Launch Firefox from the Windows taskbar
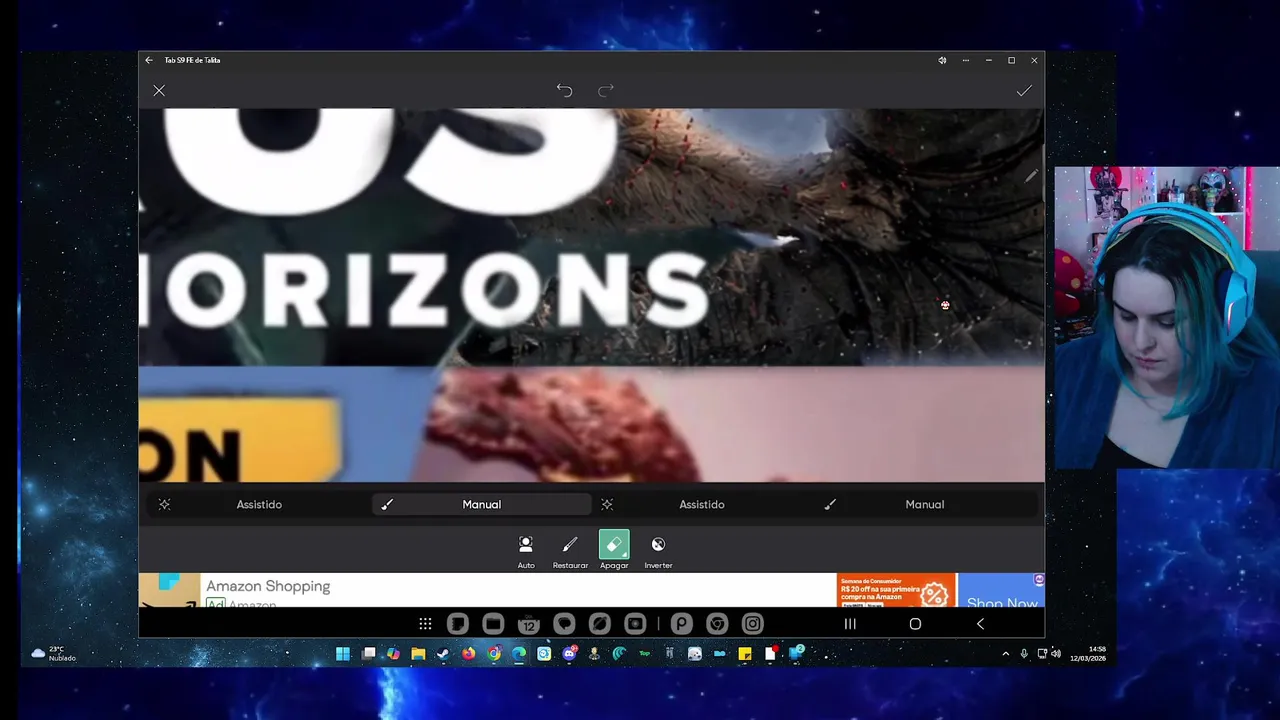The height and width of the screenshot is (720, 1280). [468, 654]
